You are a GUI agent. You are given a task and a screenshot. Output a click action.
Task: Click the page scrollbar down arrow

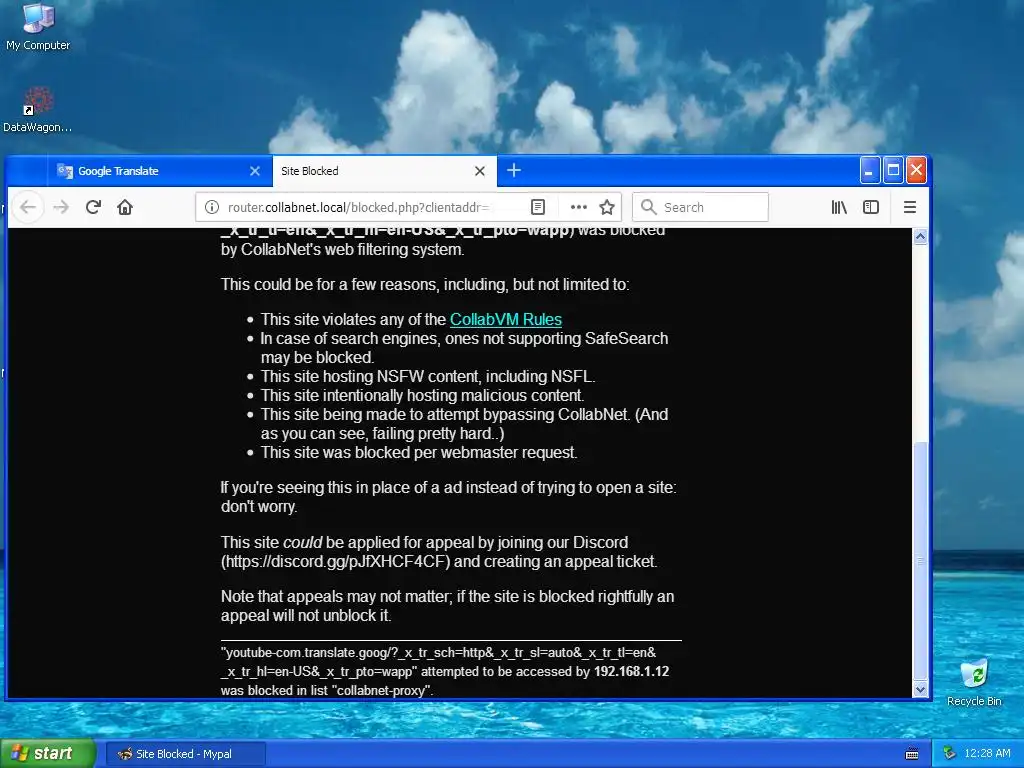coord(921,689)
